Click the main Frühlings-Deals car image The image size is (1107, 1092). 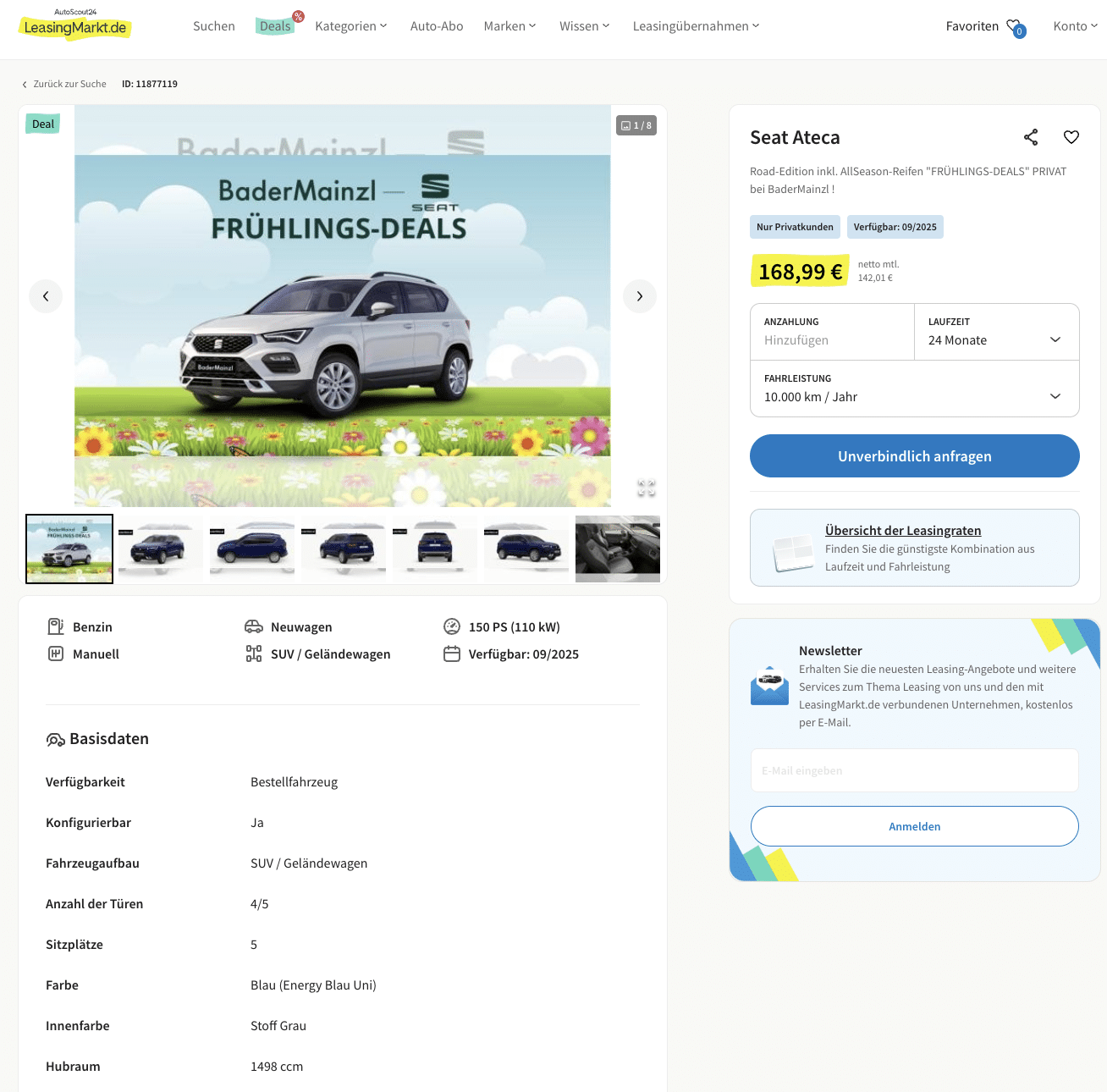pyautogui.click(x=343, y=306)
